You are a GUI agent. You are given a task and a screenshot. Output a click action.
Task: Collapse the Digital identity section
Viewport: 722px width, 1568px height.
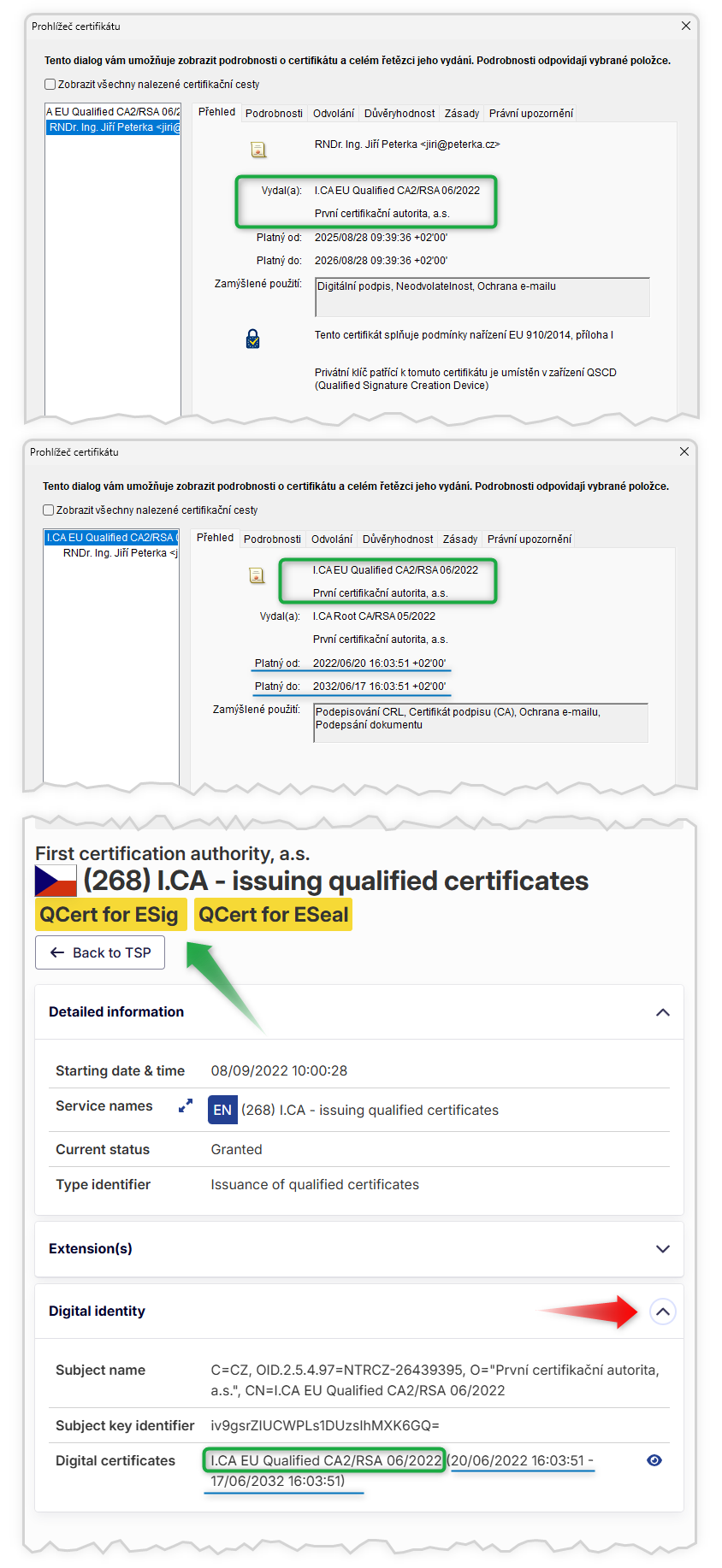662,1312
